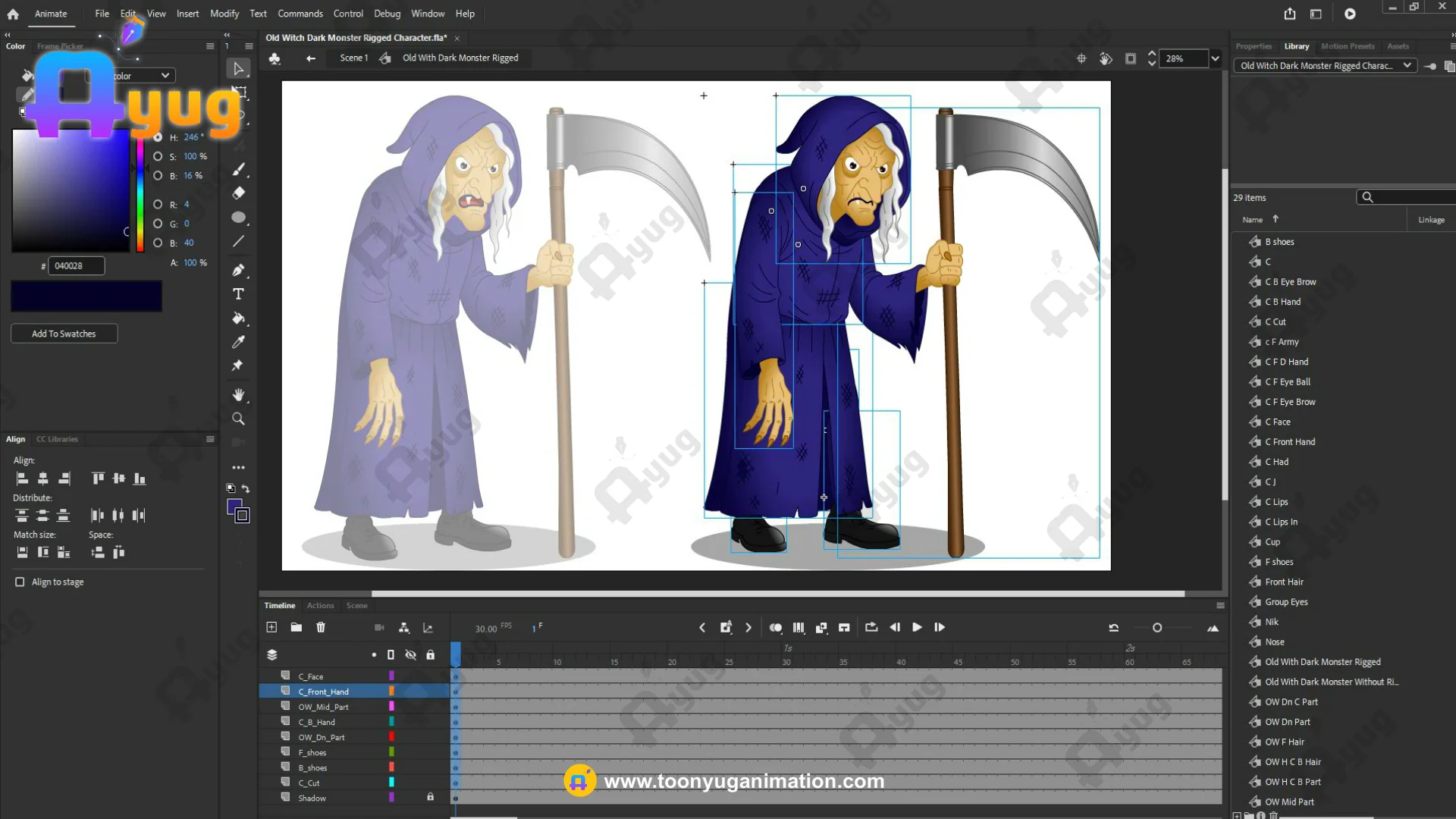Open the library document selector dropdown

[x=1326, y=66]
